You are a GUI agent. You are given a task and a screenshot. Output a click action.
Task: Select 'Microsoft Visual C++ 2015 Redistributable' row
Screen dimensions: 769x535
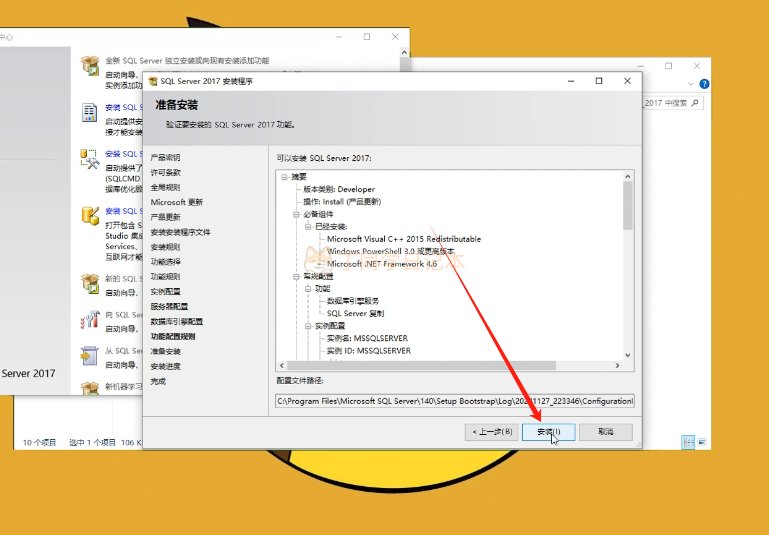pos(404,239)
